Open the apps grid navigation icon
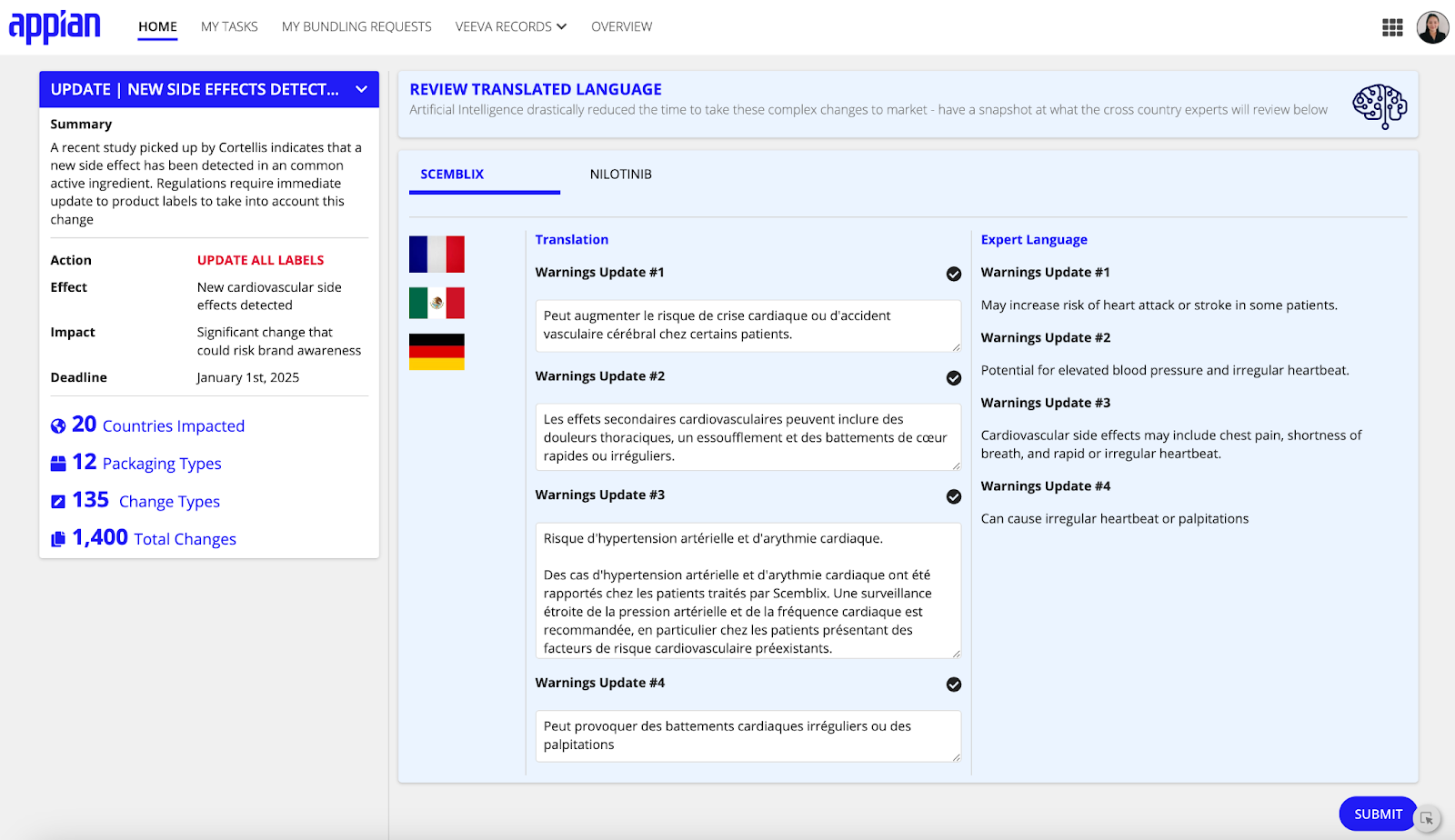Image resolution: width=1455 pixels, height=840 pixels. tap(1392, 27)
